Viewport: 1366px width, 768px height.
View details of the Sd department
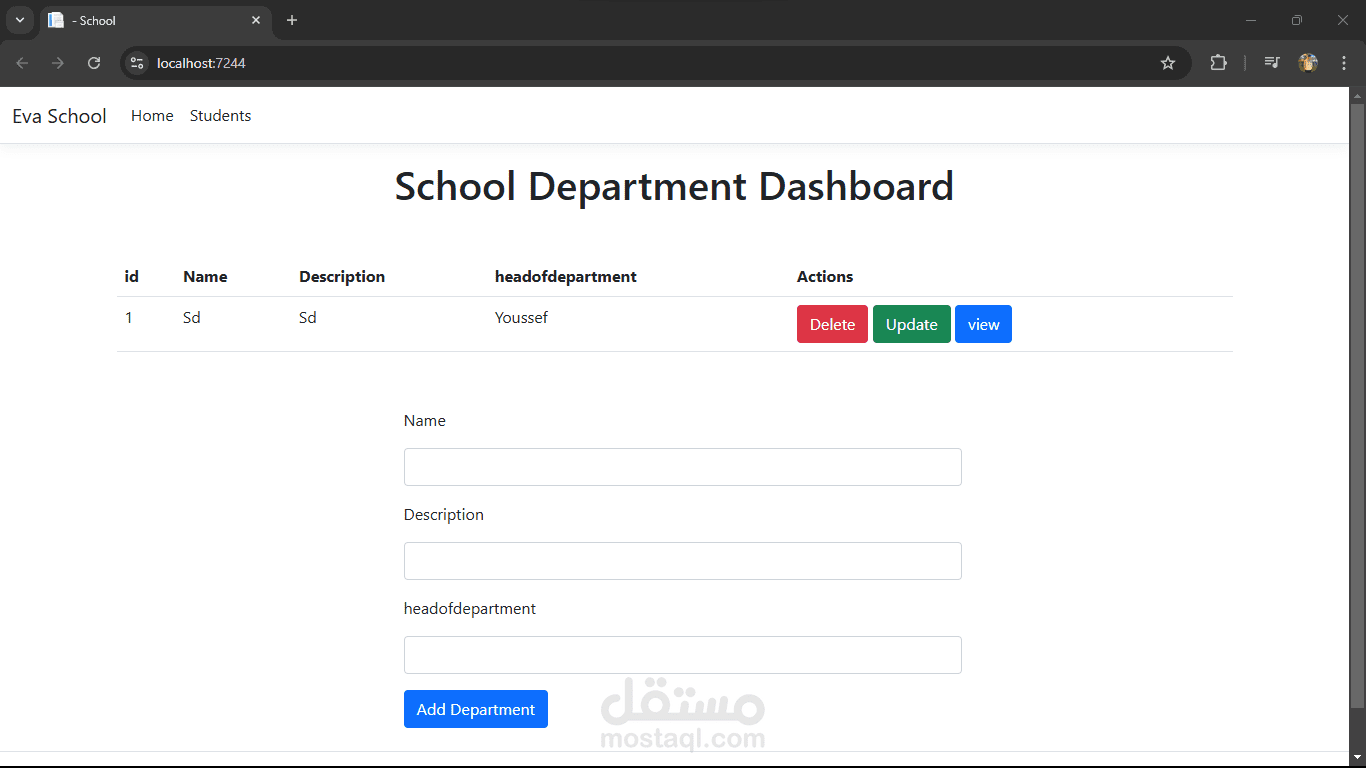tap(983, 324)
